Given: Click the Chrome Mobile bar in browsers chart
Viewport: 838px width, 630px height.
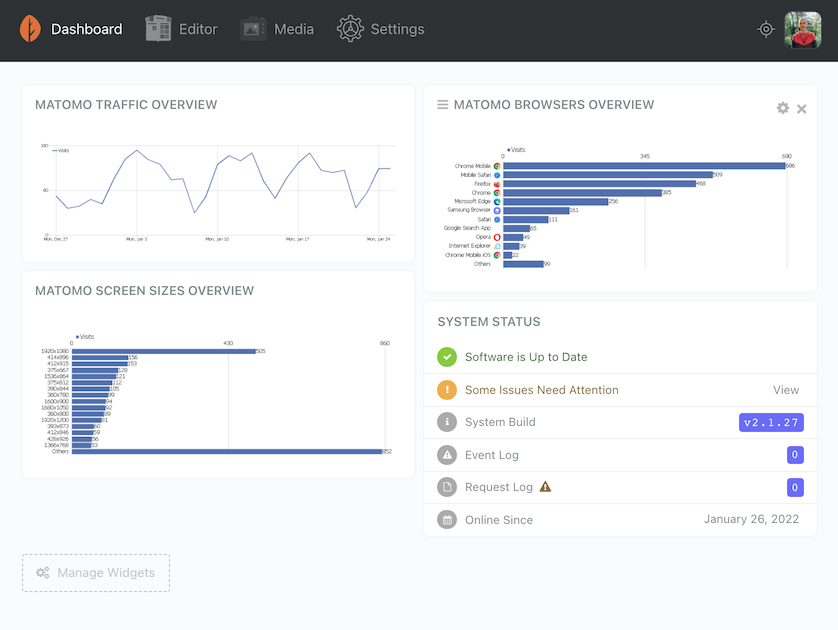Looking at the screenshot, I should pos(644,166).
